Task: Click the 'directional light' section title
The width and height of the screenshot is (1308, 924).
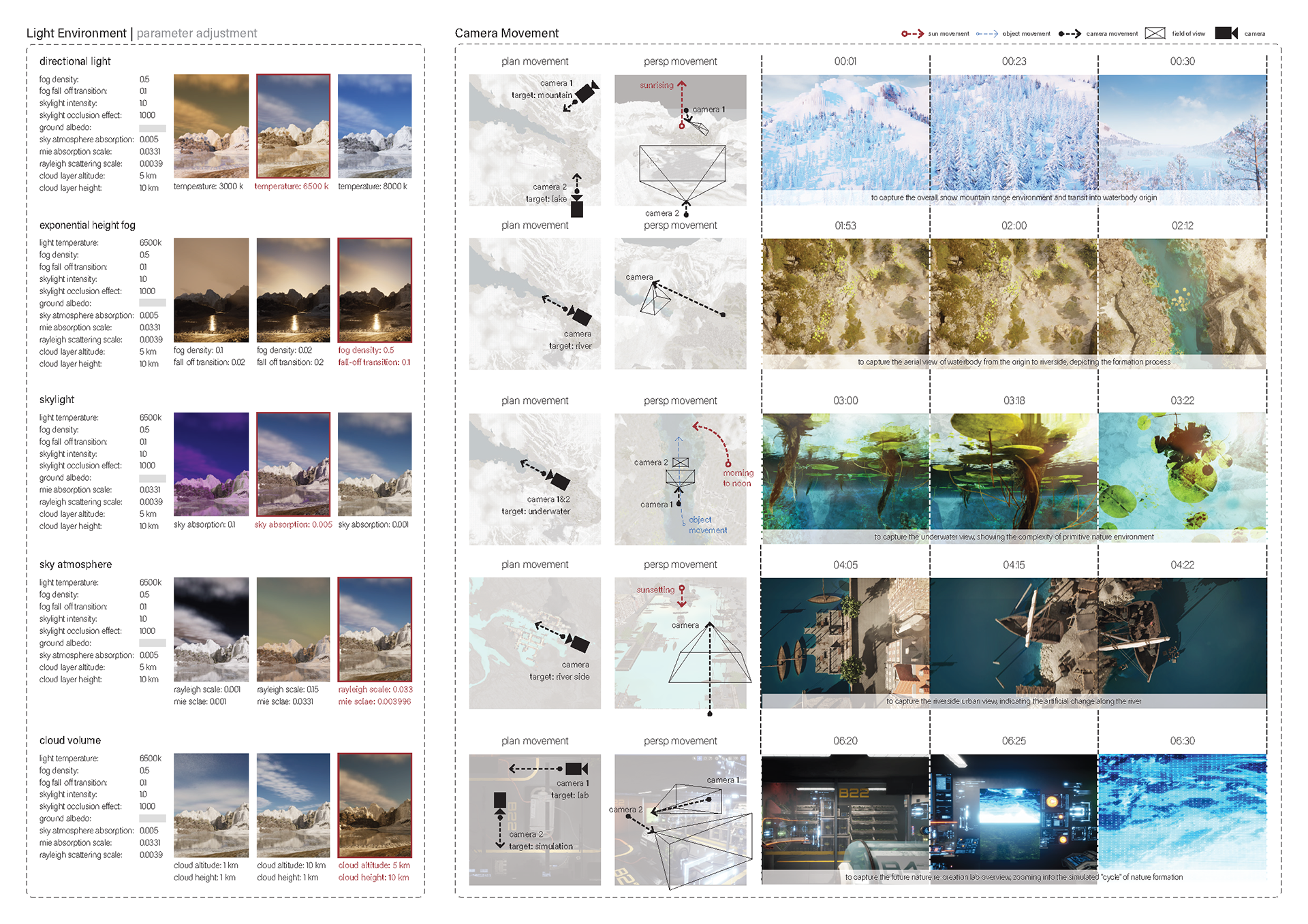Action: click(75, 61)
